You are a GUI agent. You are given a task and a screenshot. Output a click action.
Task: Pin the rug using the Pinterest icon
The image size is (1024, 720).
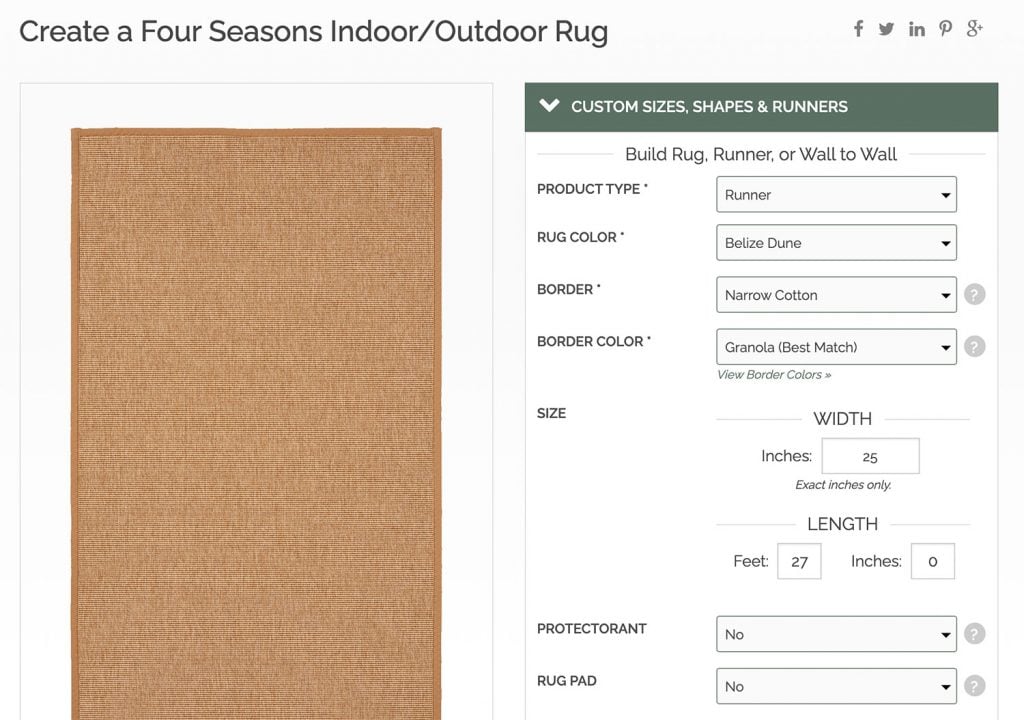945,29
